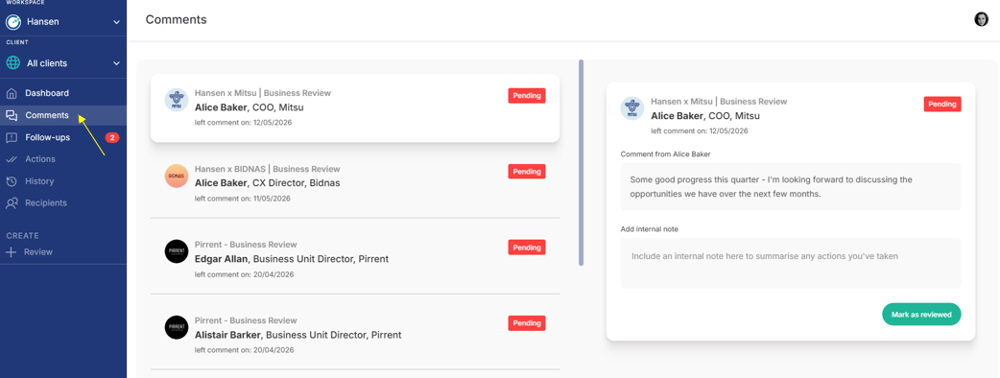Expand the Hansen workspace dropdown chevron
This screenshot has height=378, width=1000.
(x=116, y=22)
